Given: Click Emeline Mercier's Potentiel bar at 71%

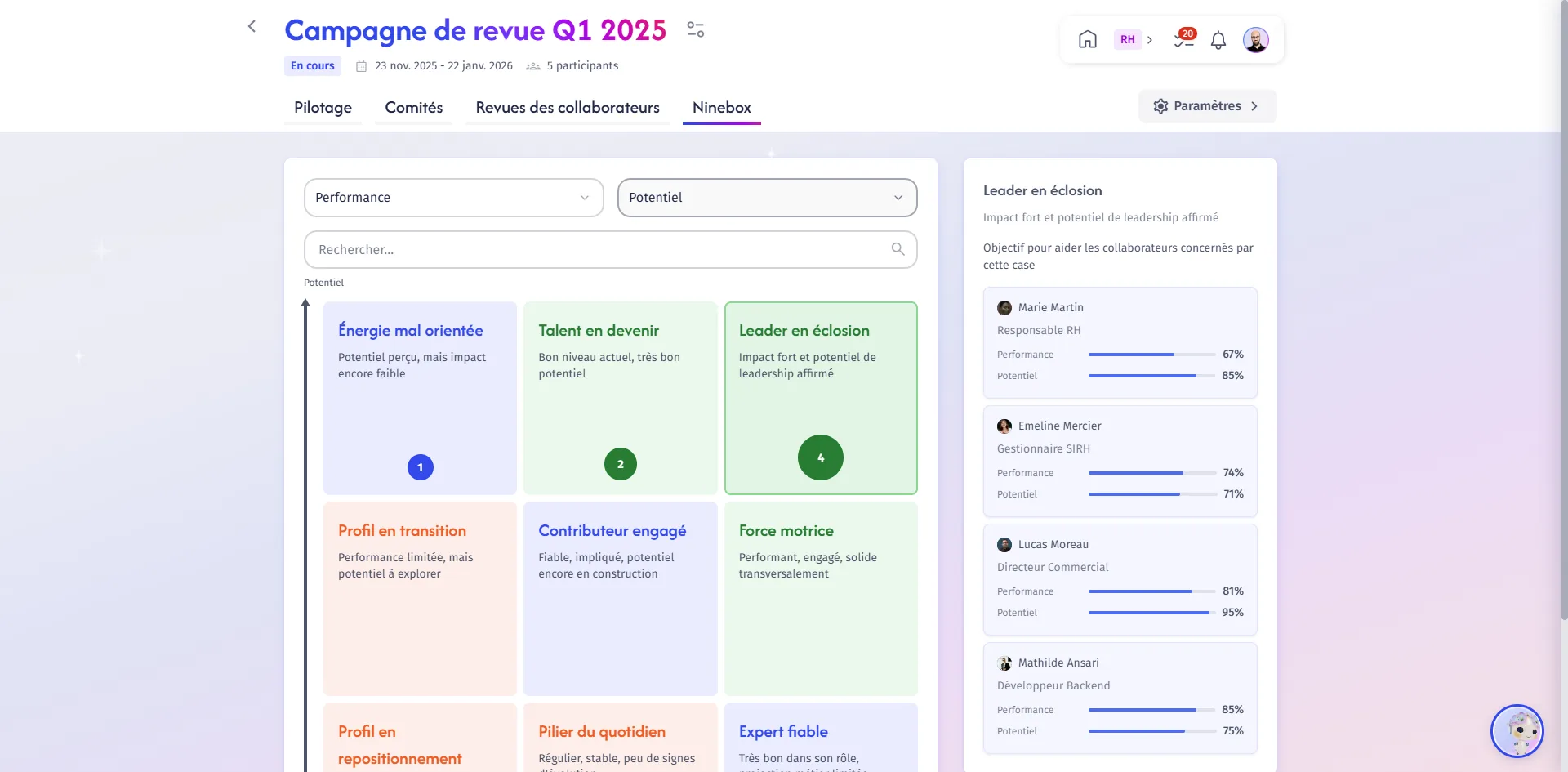Looking at the screenshot, I should (1151, 494).
